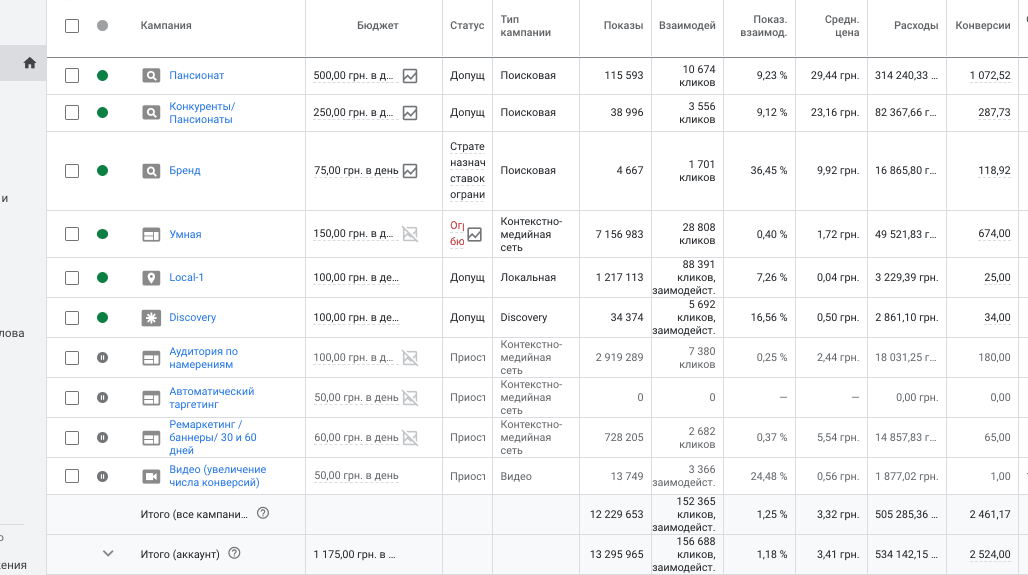
Task: Sort by the Показы column header
Action: (x=623, y=26)
